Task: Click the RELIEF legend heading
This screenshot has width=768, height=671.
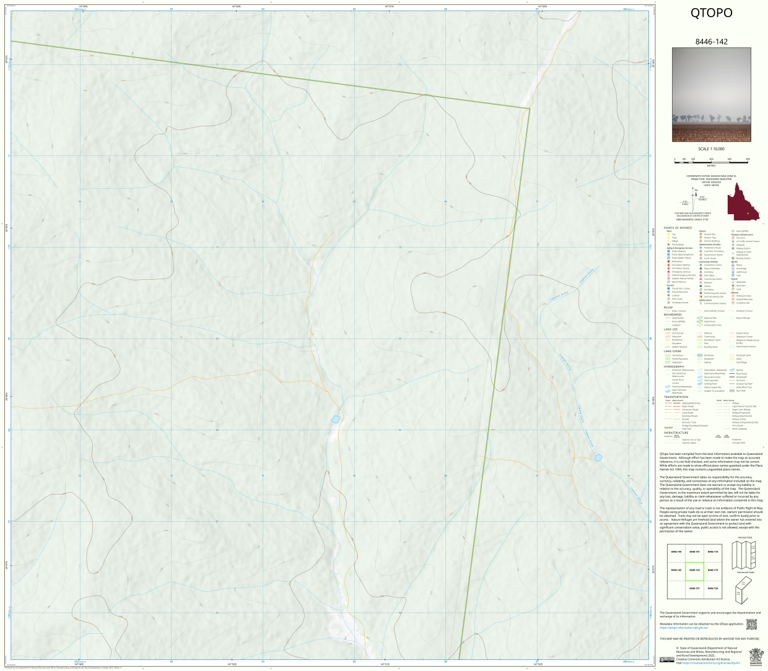Action: tap(668, 308)
